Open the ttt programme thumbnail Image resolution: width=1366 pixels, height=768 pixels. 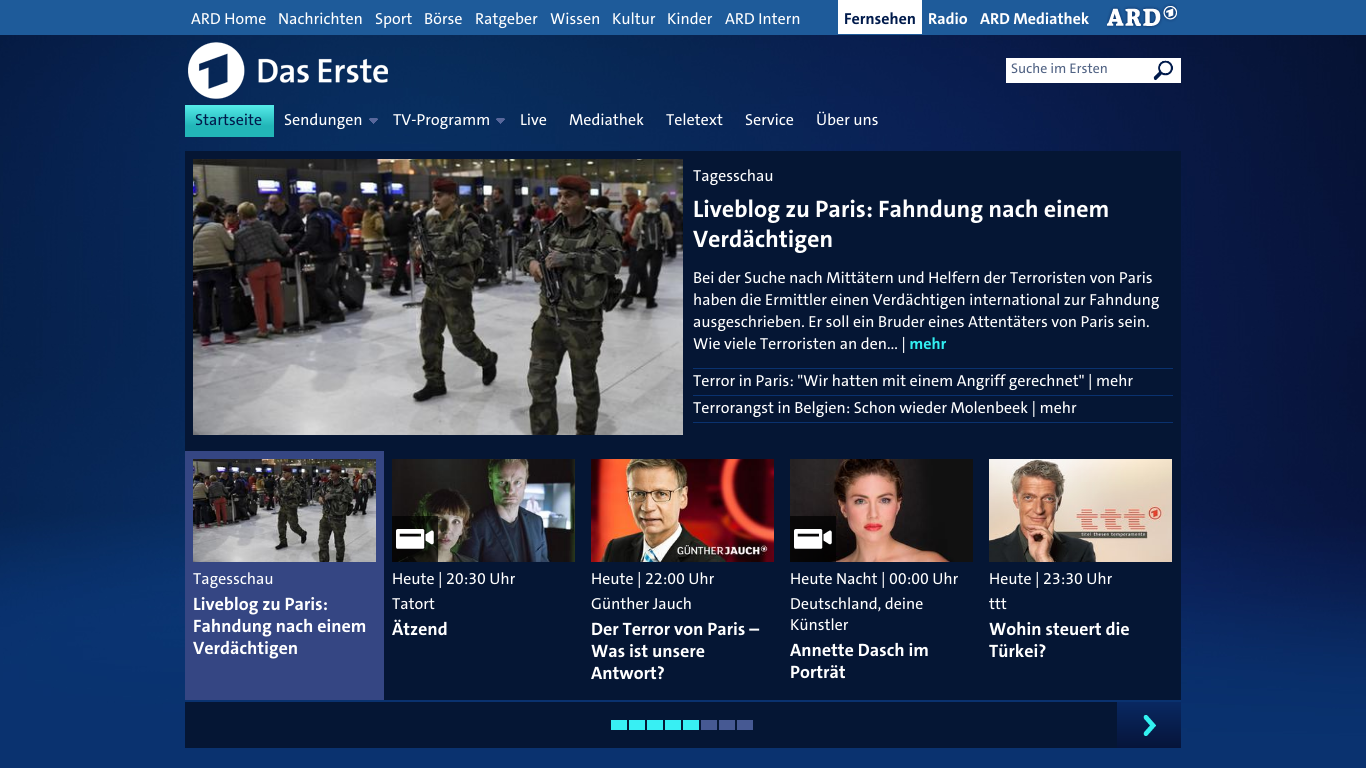coord(1080,510)
